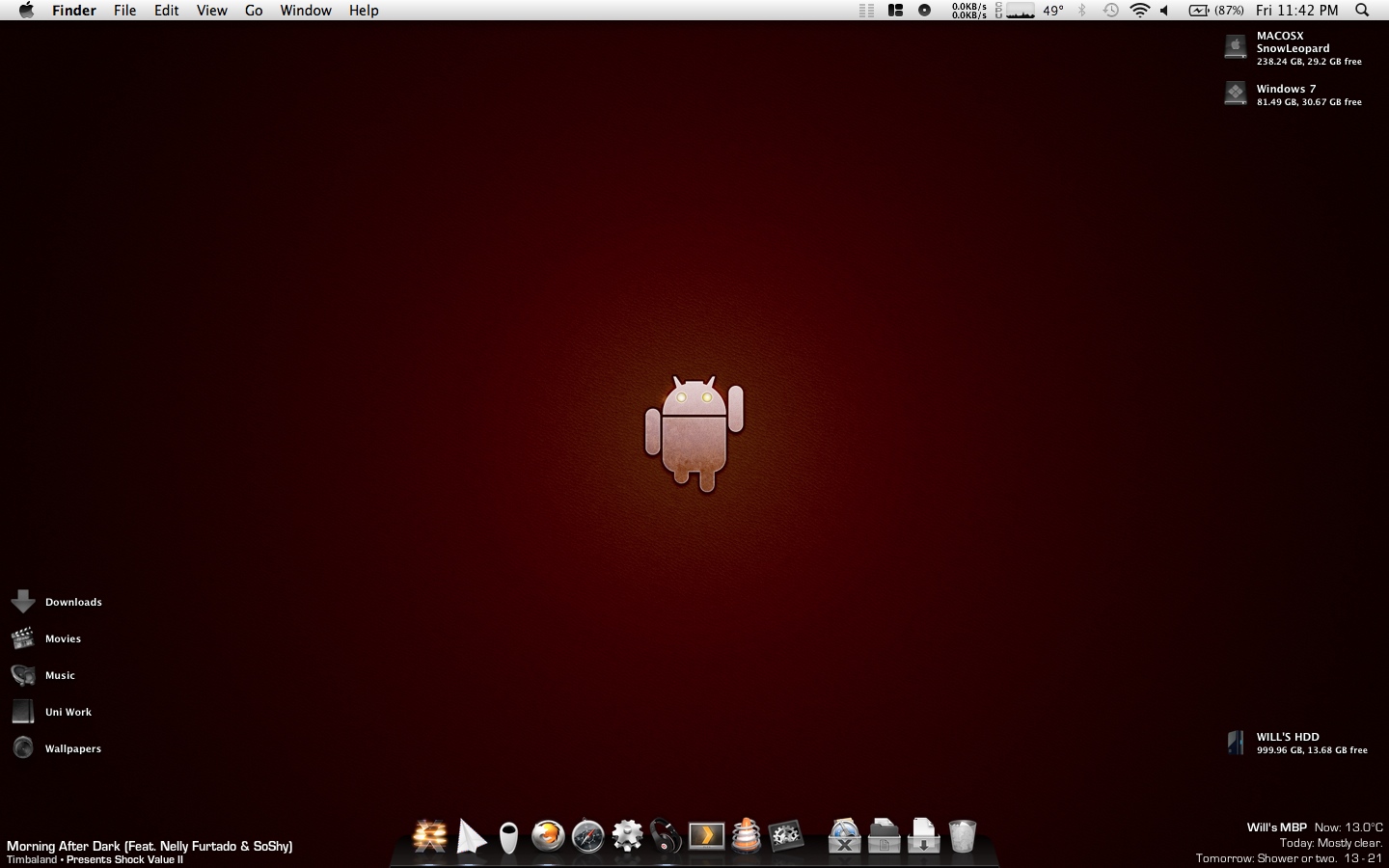The width and height of the screenshot is (1389, 868).
Task: Launch Finder from the dock
Action: (430, 835)
